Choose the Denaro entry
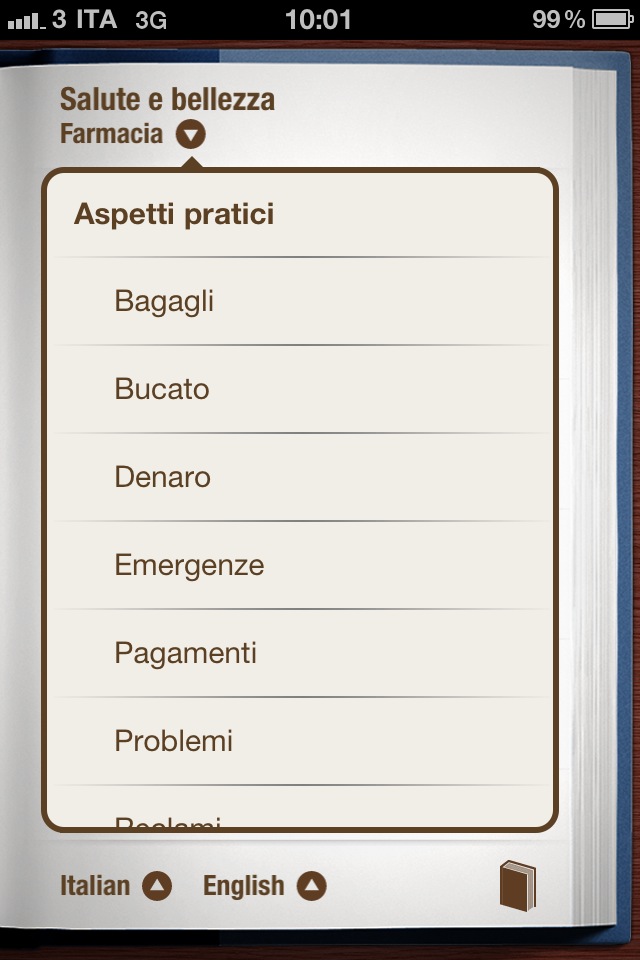Screen dimensions: 640x960 point(300,477)
